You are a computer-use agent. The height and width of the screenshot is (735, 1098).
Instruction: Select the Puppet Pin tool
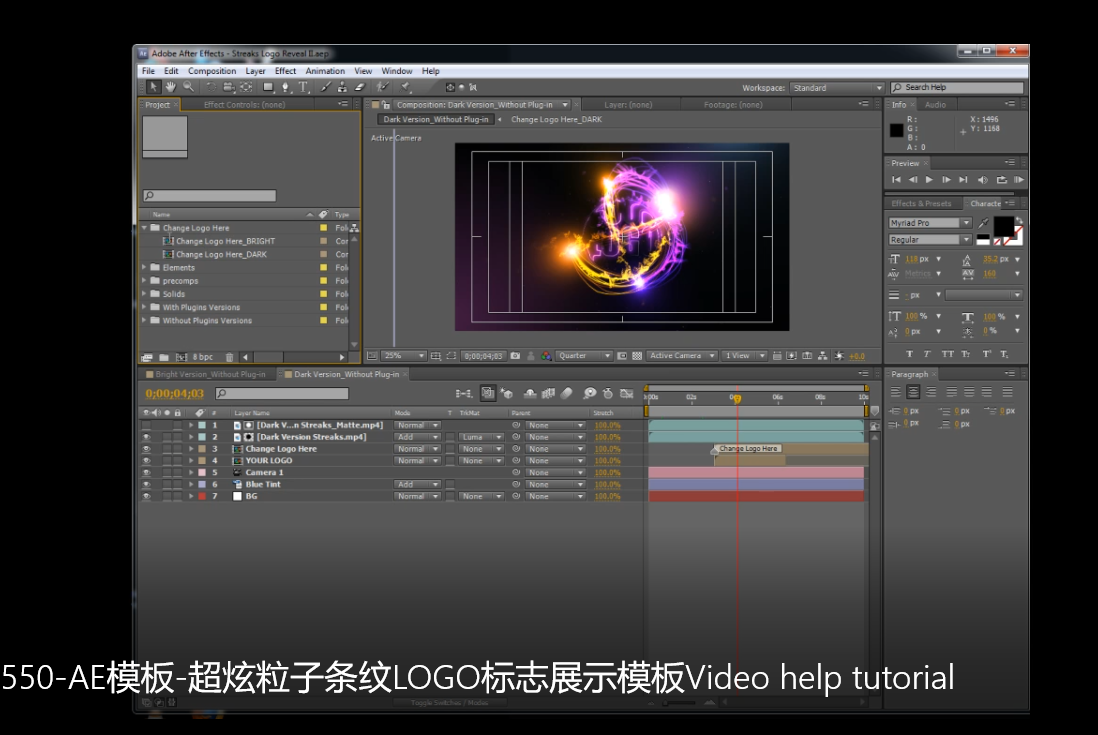pos(405,87)
